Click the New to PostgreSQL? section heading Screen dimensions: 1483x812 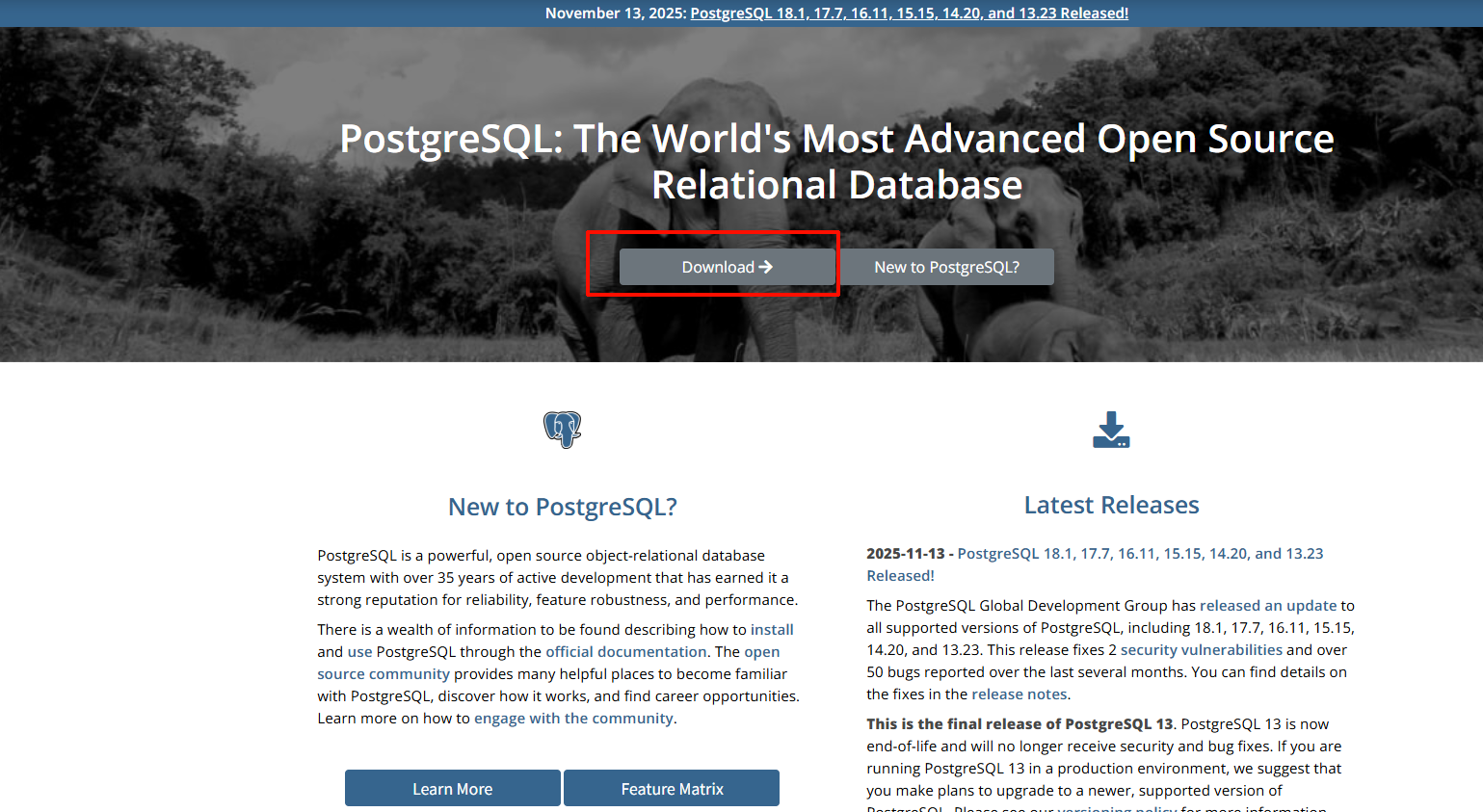(563, 507)
